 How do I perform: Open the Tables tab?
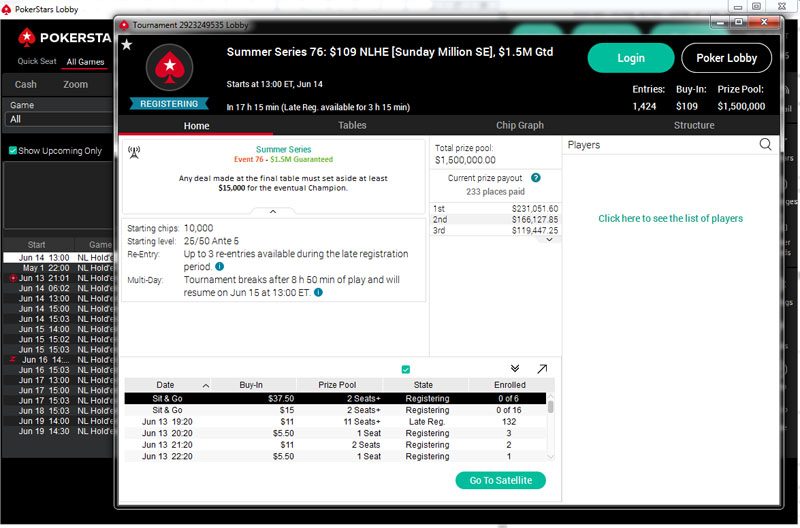point(352,125)
